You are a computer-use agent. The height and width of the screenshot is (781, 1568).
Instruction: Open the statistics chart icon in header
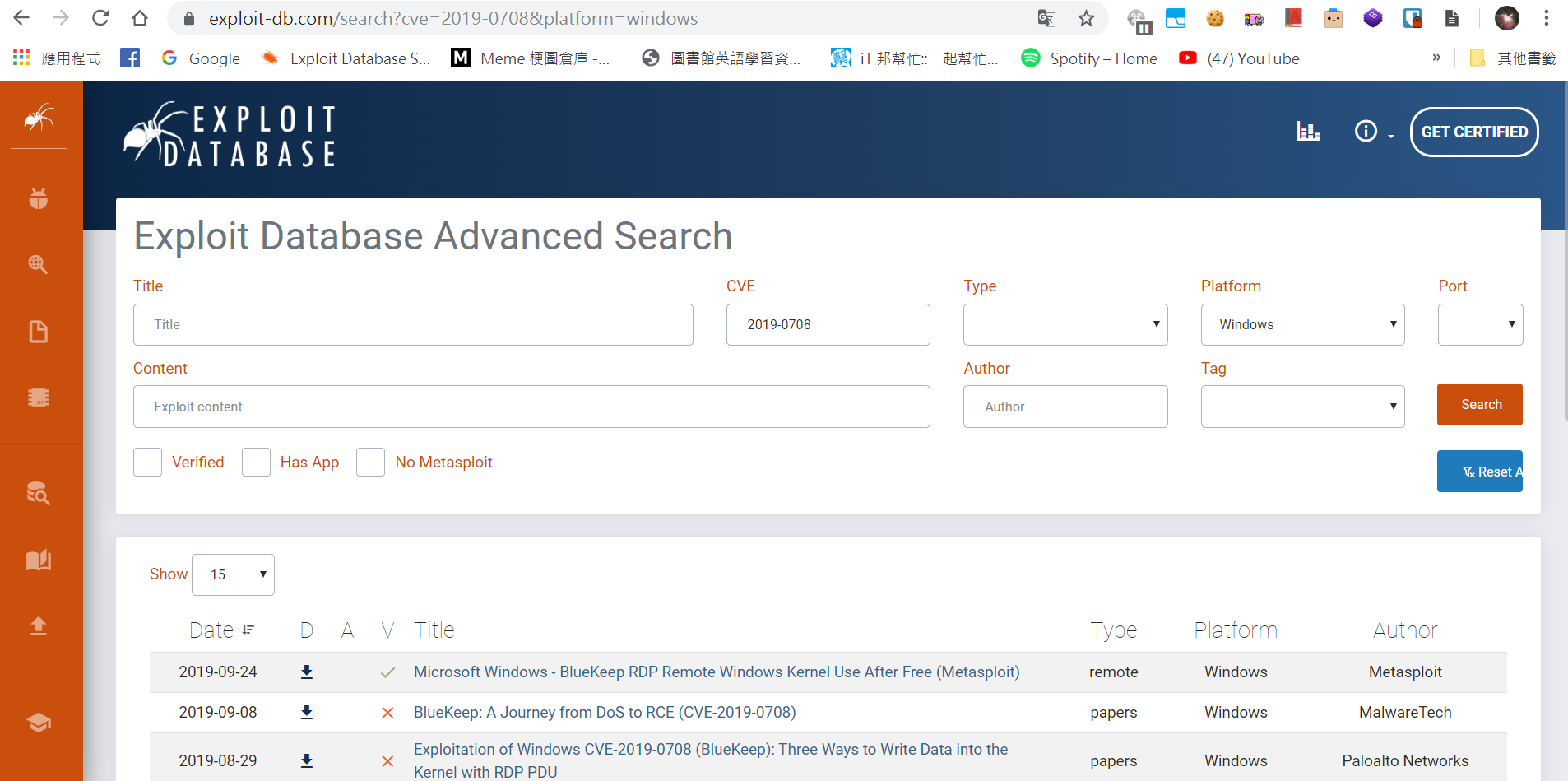[1308, 131]
